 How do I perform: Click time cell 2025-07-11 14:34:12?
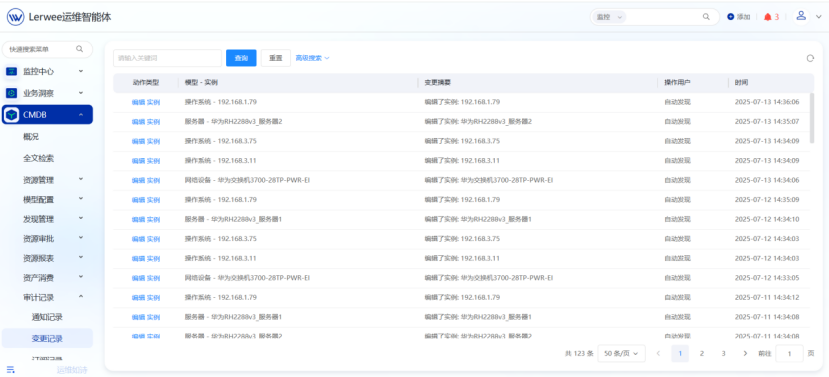767,298
